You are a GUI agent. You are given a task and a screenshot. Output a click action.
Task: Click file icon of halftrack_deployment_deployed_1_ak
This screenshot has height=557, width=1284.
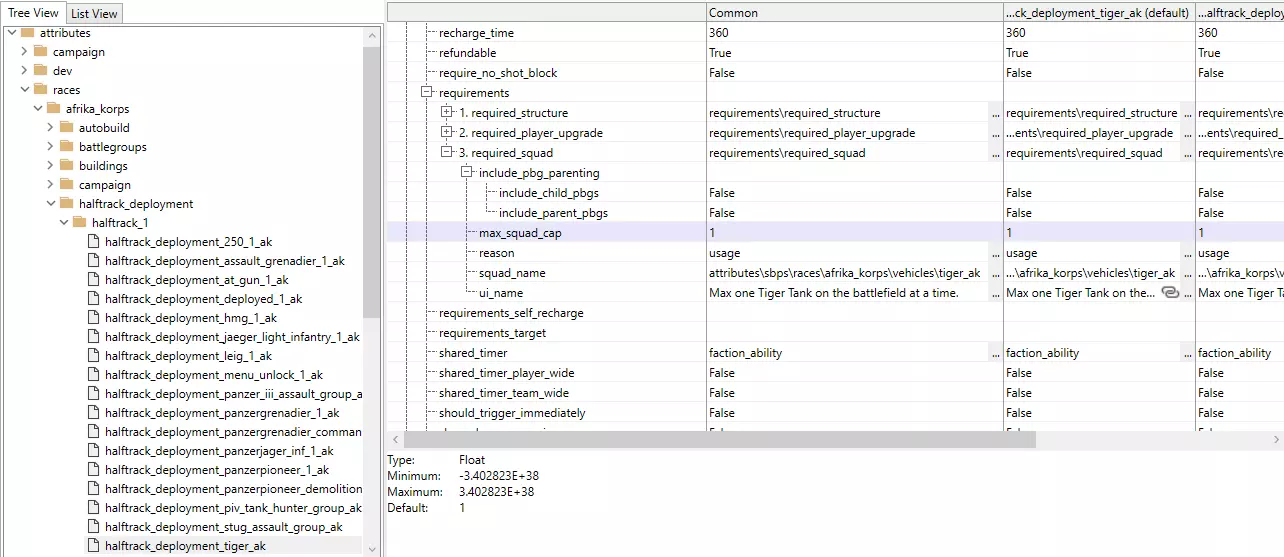pos(94,299)
